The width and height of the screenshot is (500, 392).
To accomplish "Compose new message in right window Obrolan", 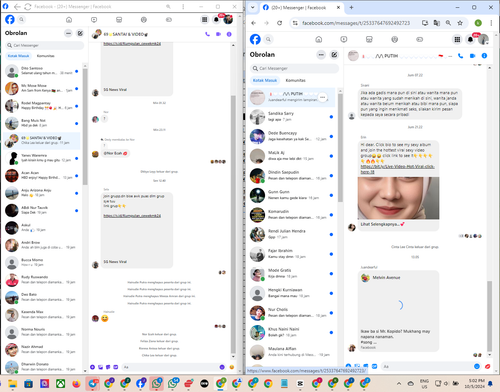I will pos(334,55).
